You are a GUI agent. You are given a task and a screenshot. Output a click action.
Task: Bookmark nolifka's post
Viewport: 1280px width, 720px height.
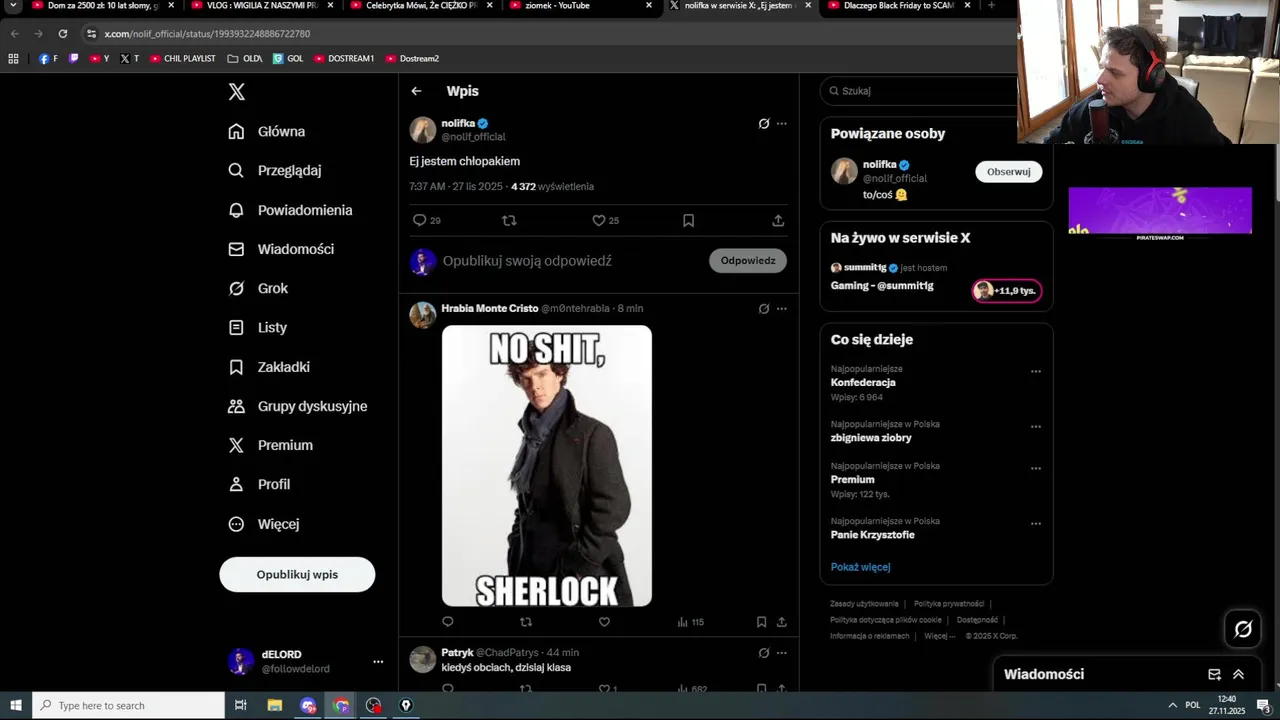tap(688, 220)
